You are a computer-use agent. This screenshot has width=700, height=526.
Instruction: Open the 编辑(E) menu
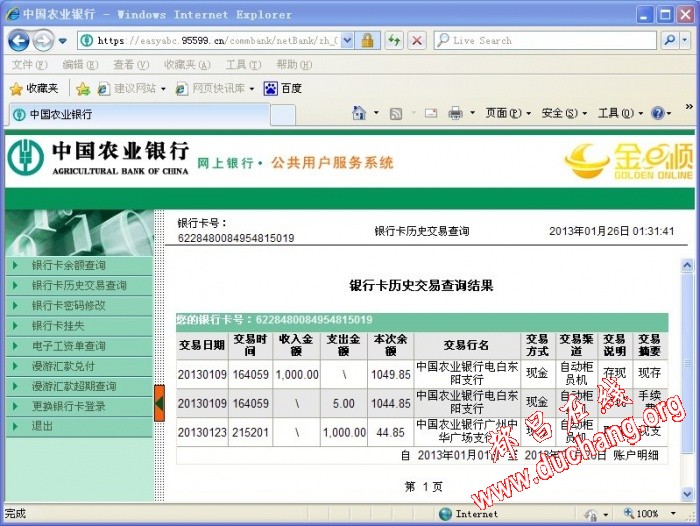click(x=80, y=65)
